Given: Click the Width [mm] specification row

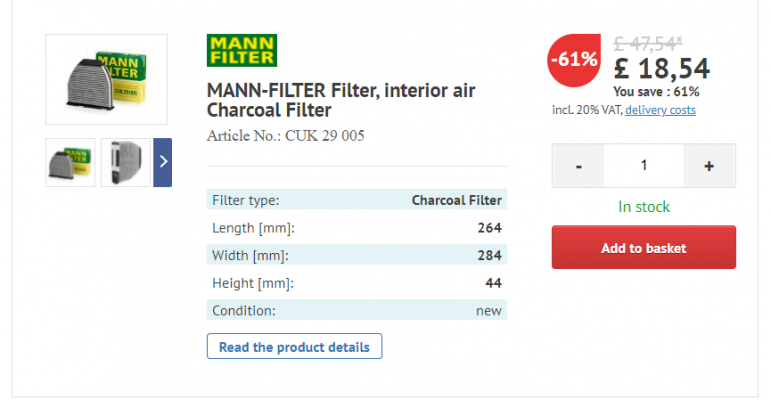Looking at the screenshot, I should 356,255.
